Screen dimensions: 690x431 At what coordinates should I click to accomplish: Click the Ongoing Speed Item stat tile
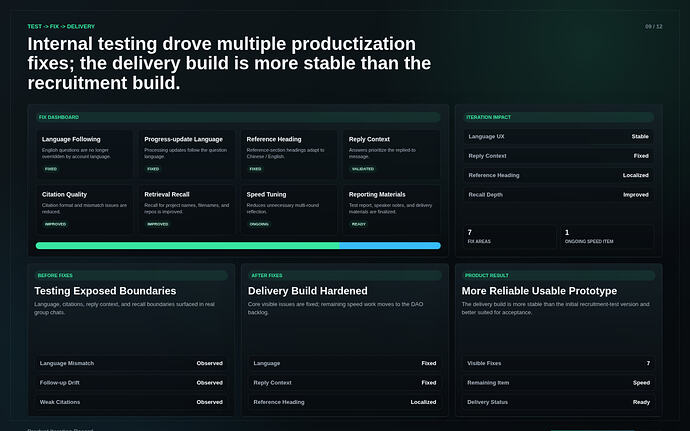pos(607,236)
